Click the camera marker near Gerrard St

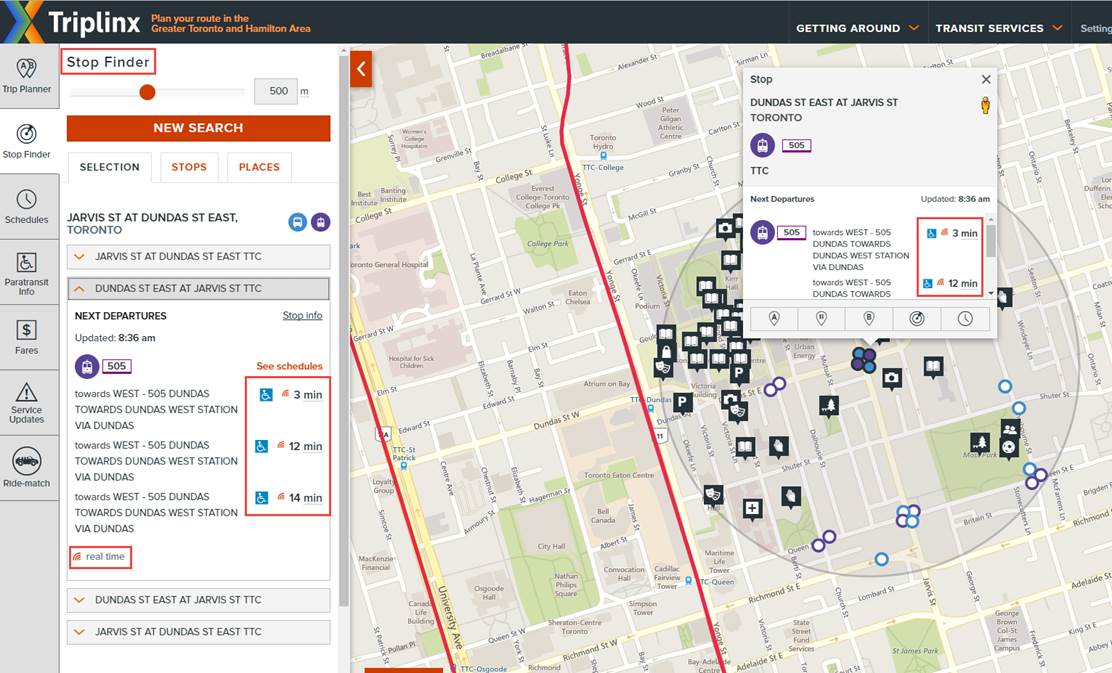click(725, 229)
